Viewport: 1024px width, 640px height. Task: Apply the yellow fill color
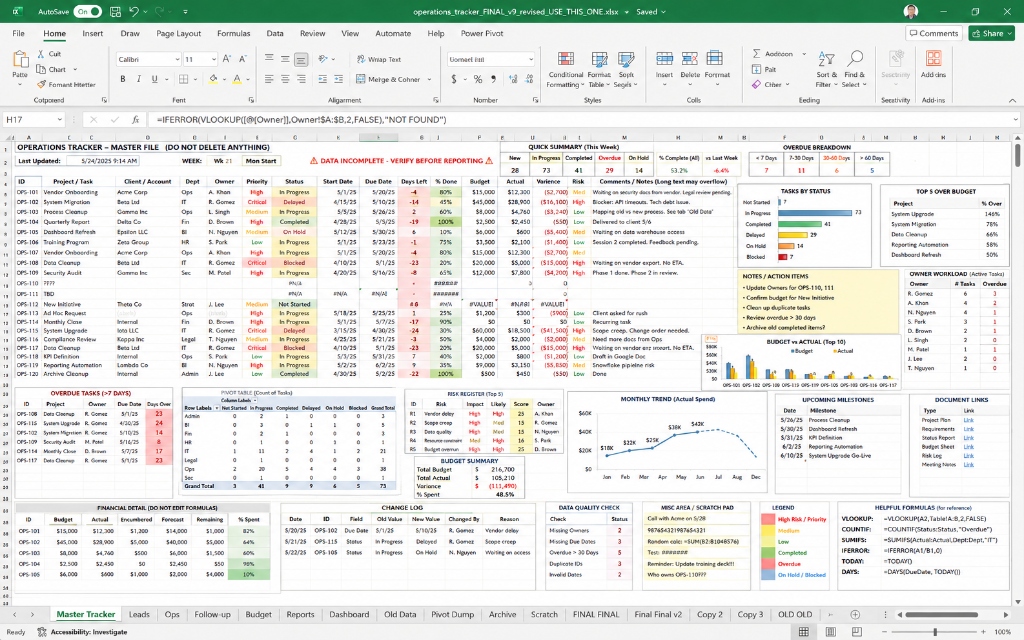pyautogui.click(x=213, y=79)
